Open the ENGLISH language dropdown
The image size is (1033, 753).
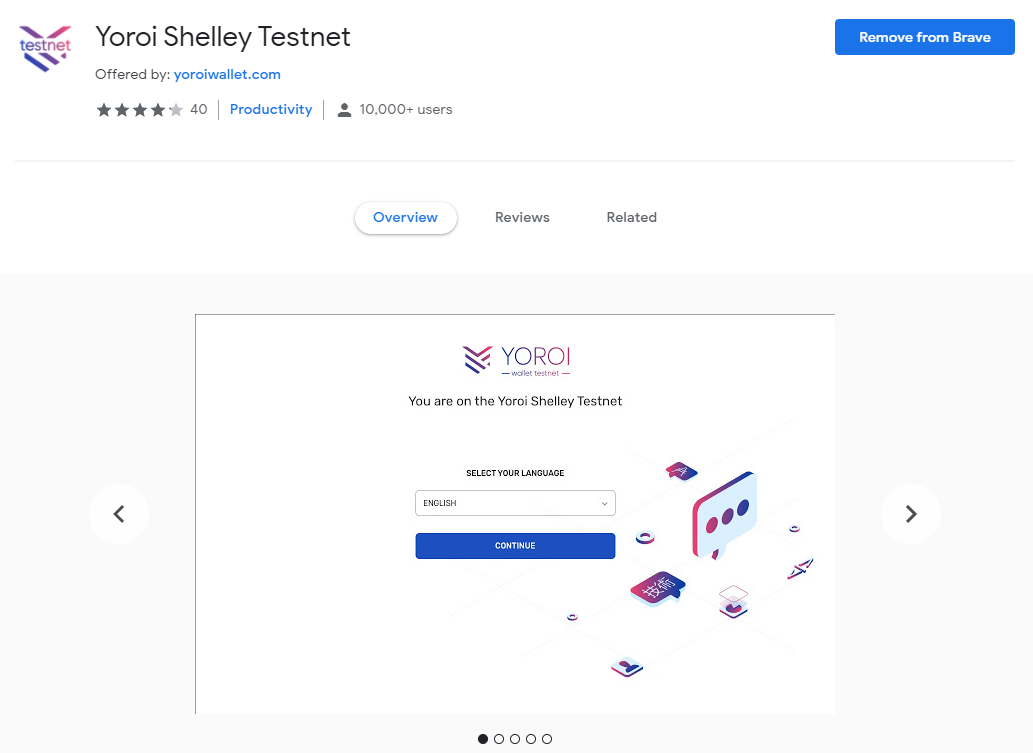[515, 503]
